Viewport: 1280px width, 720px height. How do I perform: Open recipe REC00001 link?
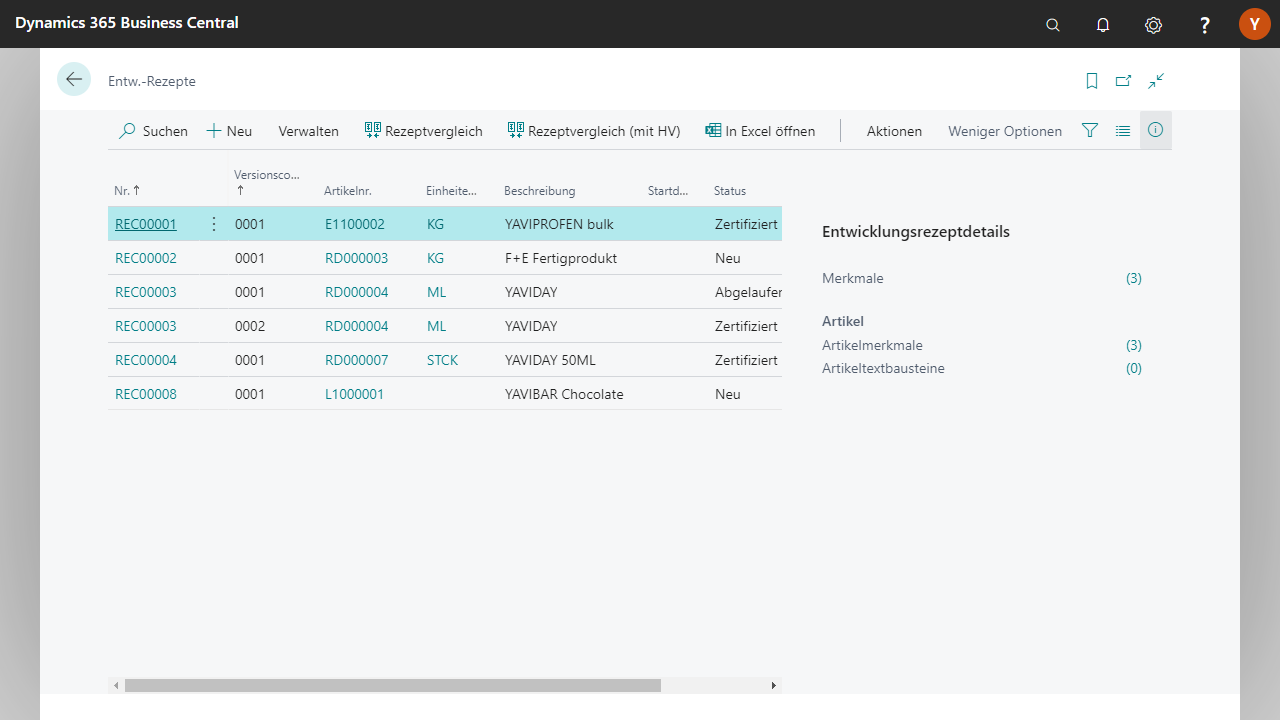(146, 224)
